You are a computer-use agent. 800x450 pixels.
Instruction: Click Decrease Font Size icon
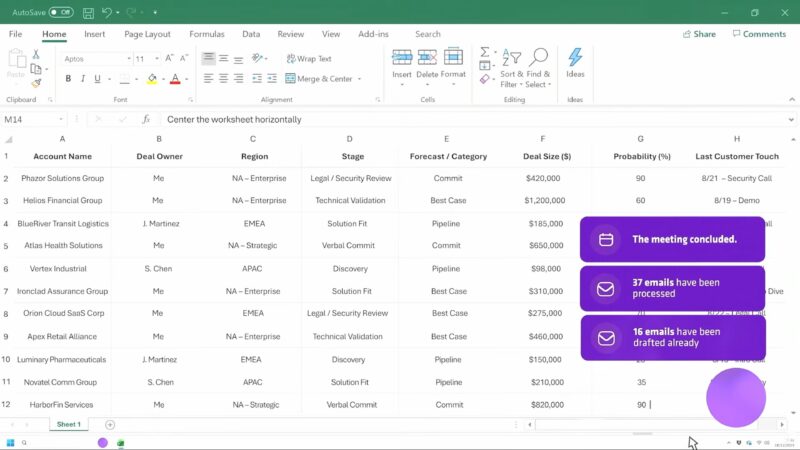coord(184,59)
